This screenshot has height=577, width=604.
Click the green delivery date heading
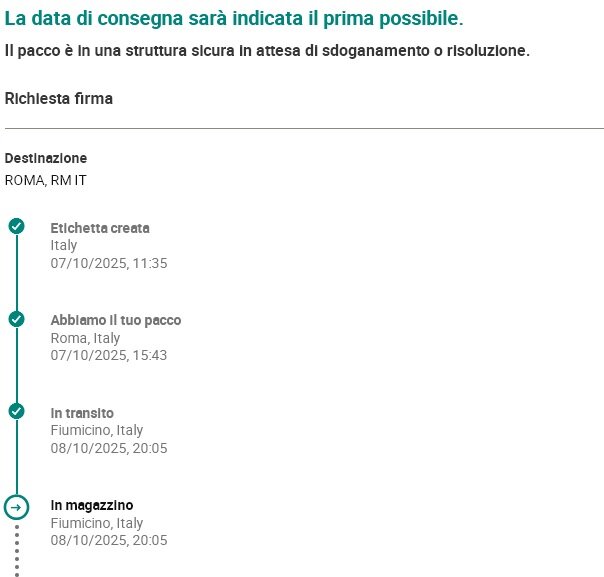(234, 20)
